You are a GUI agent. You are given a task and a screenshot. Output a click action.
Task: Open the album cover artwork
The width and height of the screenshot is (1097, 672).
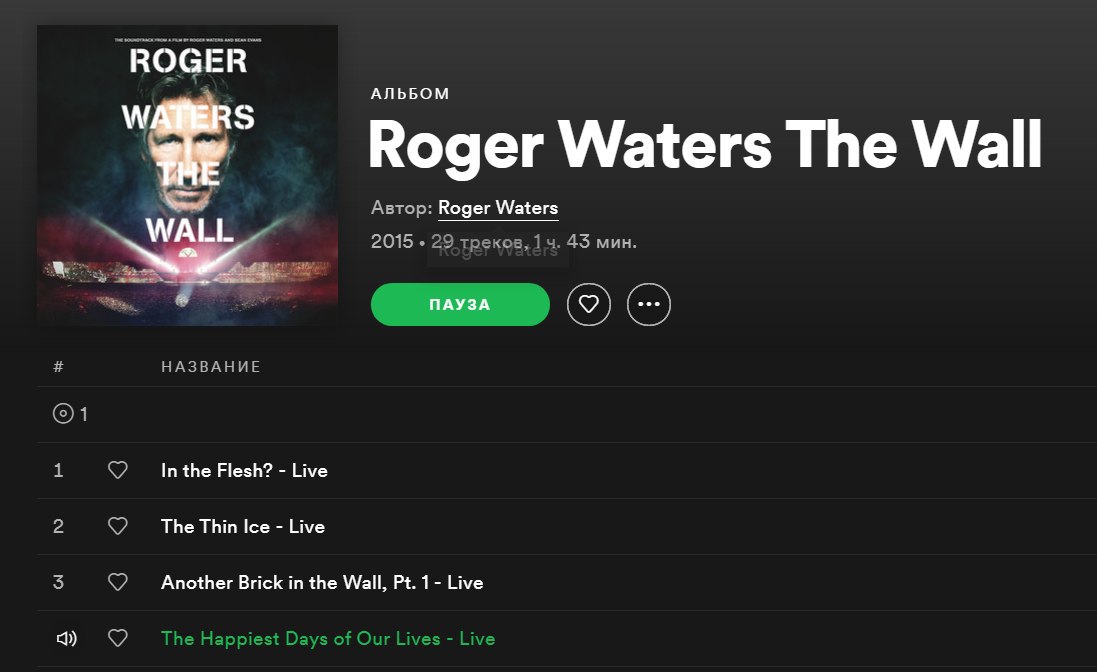(x=187, y=176)
